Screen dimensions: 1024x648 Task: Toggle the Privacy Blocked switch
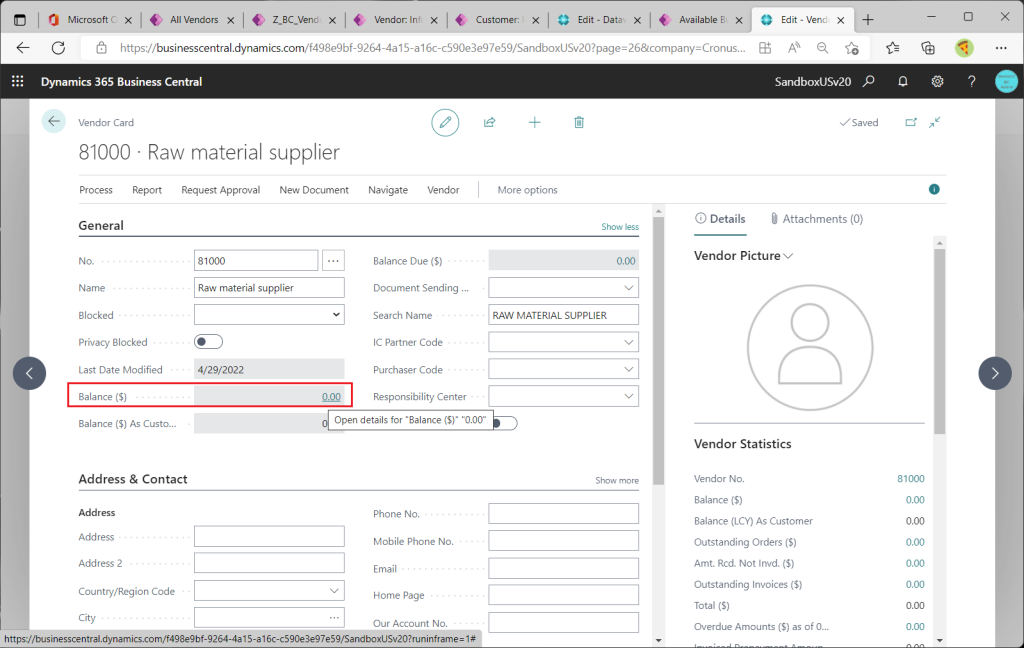208,342
